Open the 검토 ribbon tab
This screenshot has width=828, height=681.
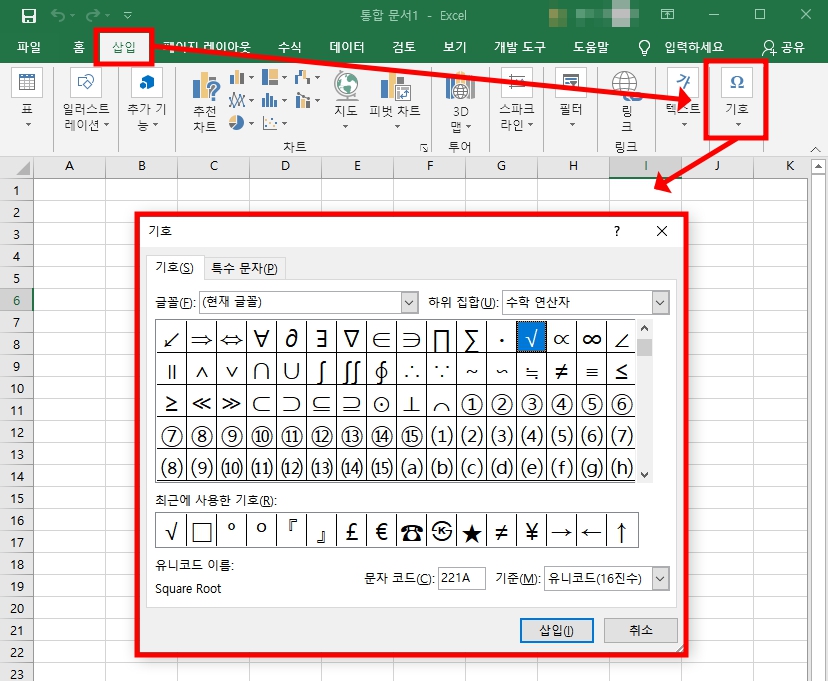(x=404, y=47)
